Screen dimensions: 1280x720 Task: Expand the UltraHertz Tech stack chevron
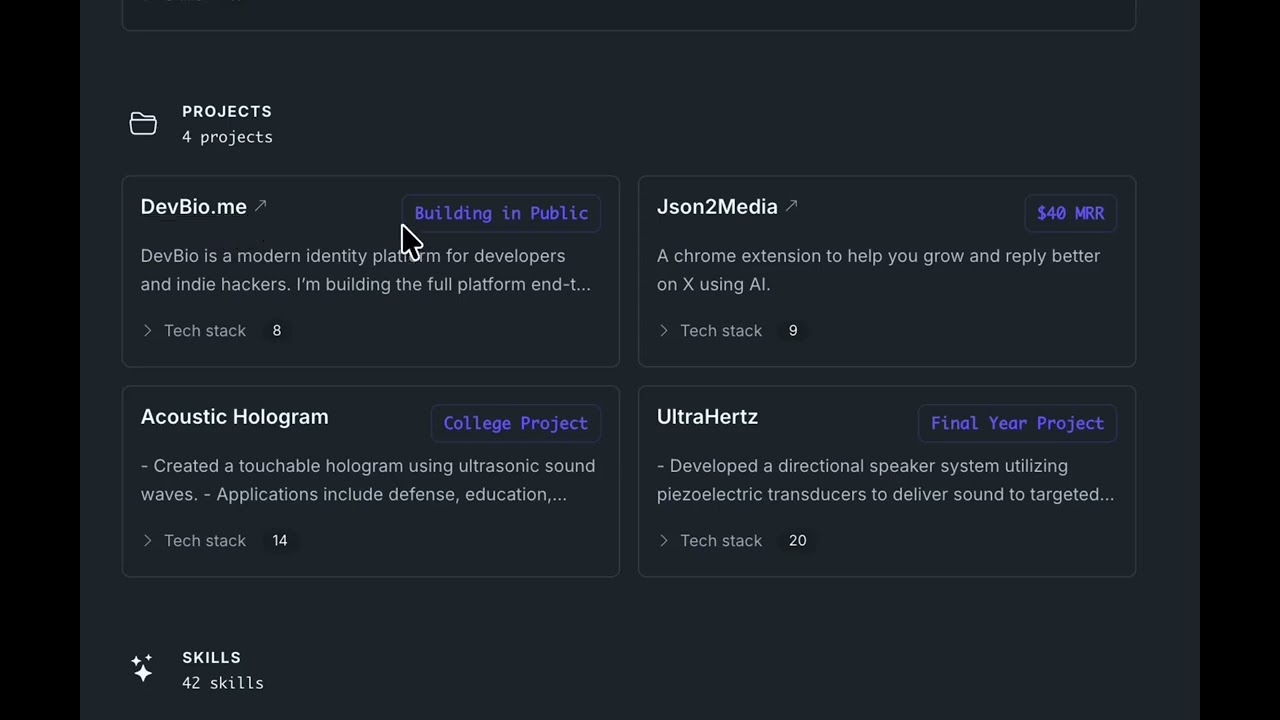click(663, 540)
